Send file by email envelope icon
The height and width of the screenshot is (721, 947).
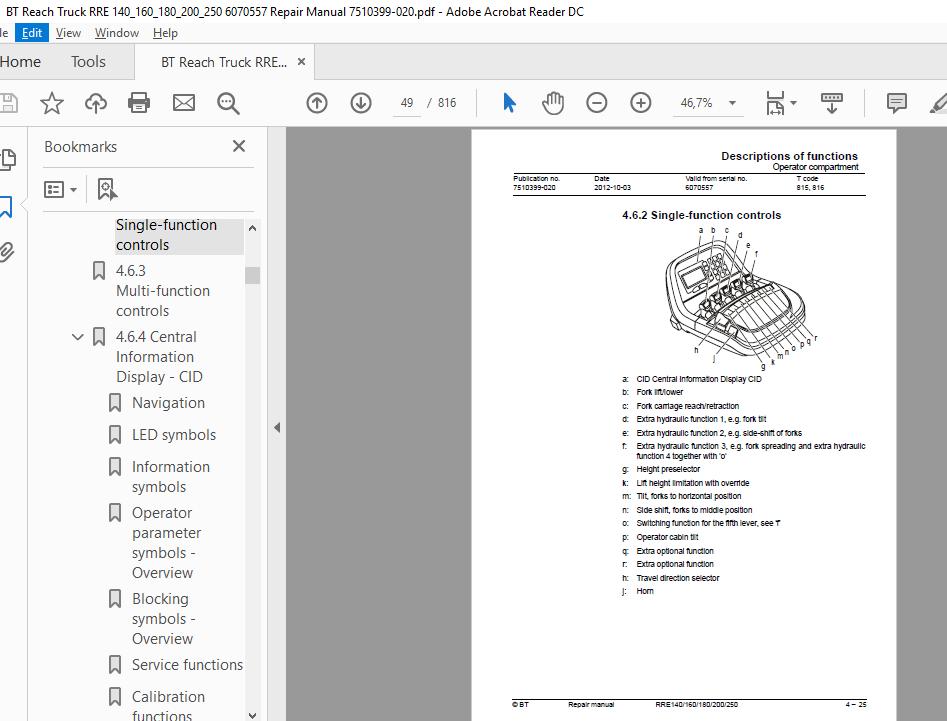(x=184, y=103)
